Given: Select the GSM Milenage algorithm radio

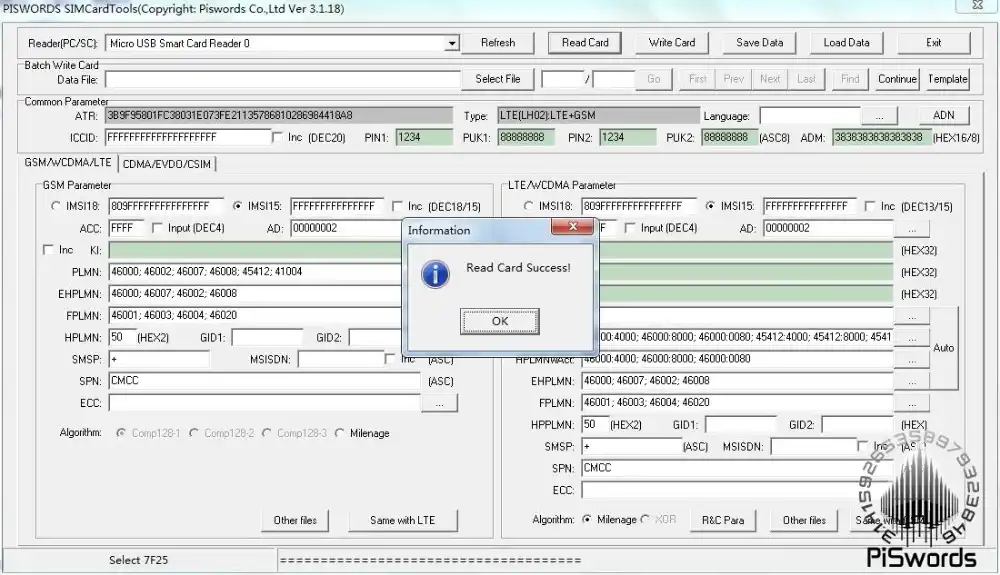Looking at the screenshot, I should click(x=339, y=433).
